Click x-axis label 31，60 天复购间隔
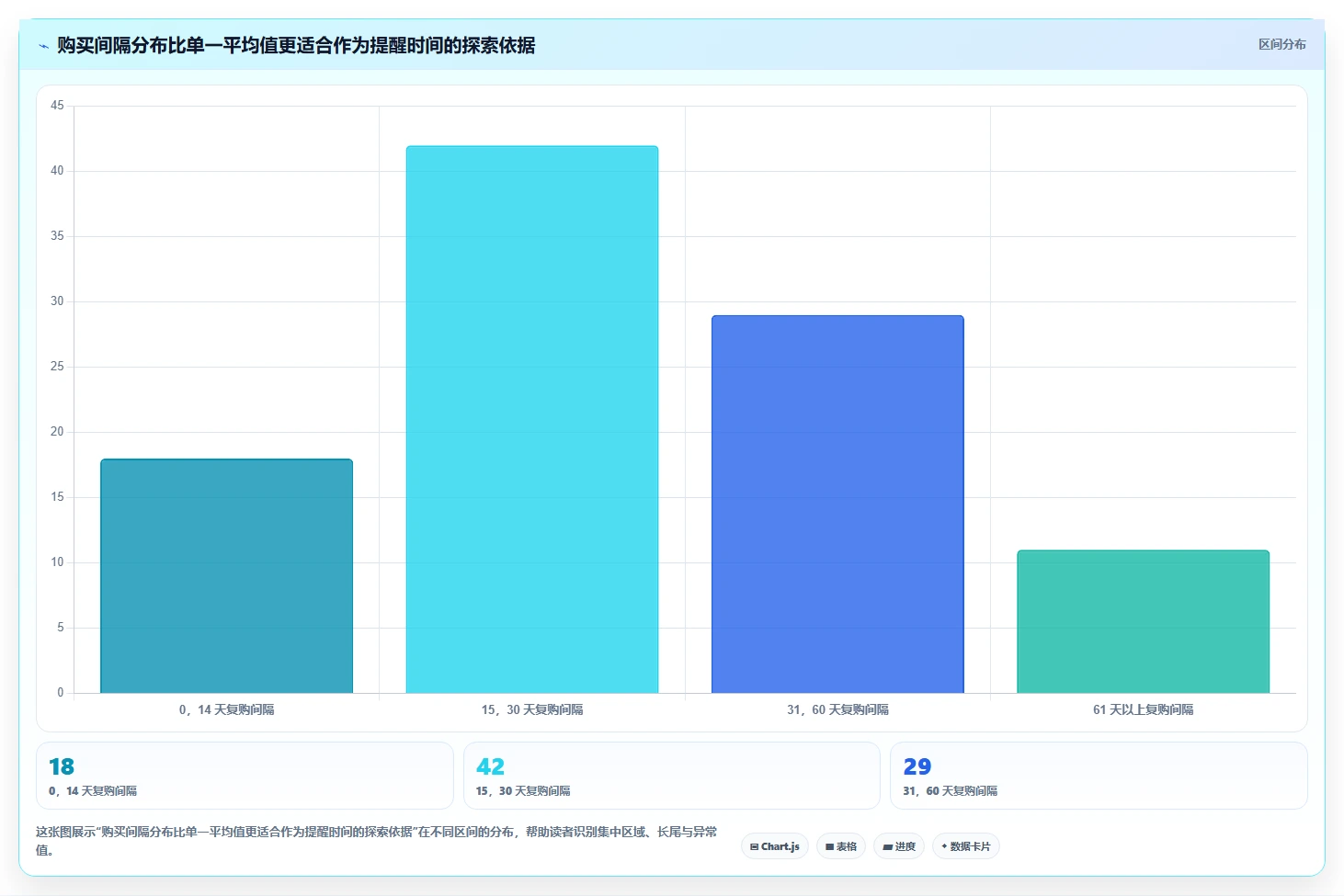 837,709
